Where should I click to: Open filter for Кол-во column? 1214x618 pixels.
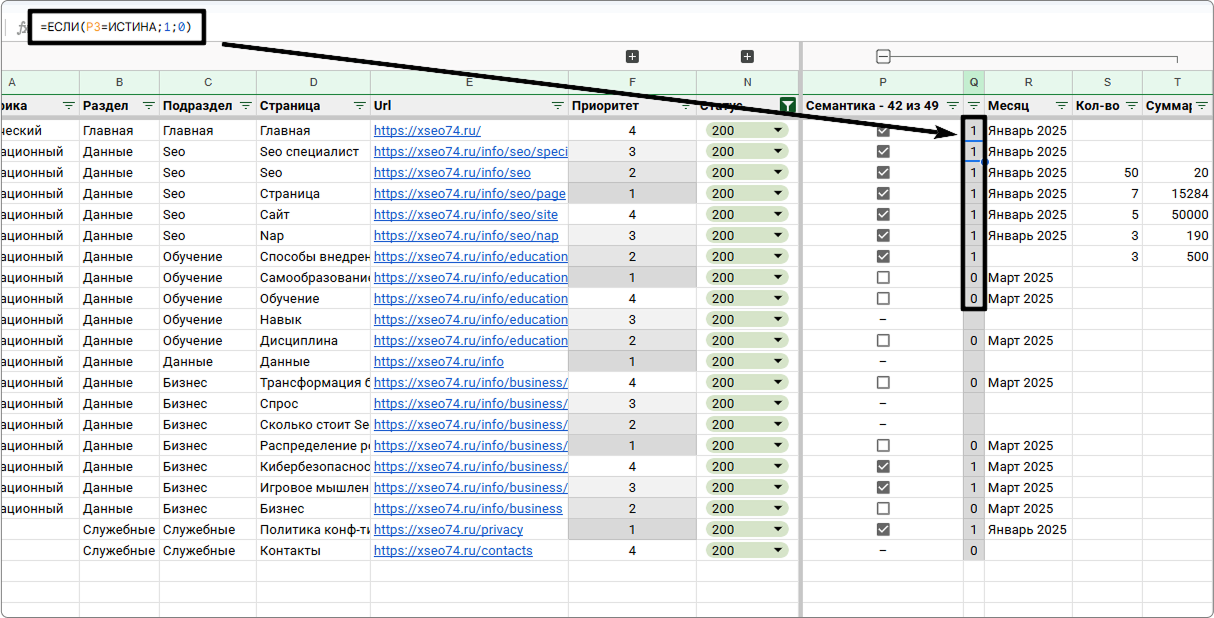point(1131,105)
